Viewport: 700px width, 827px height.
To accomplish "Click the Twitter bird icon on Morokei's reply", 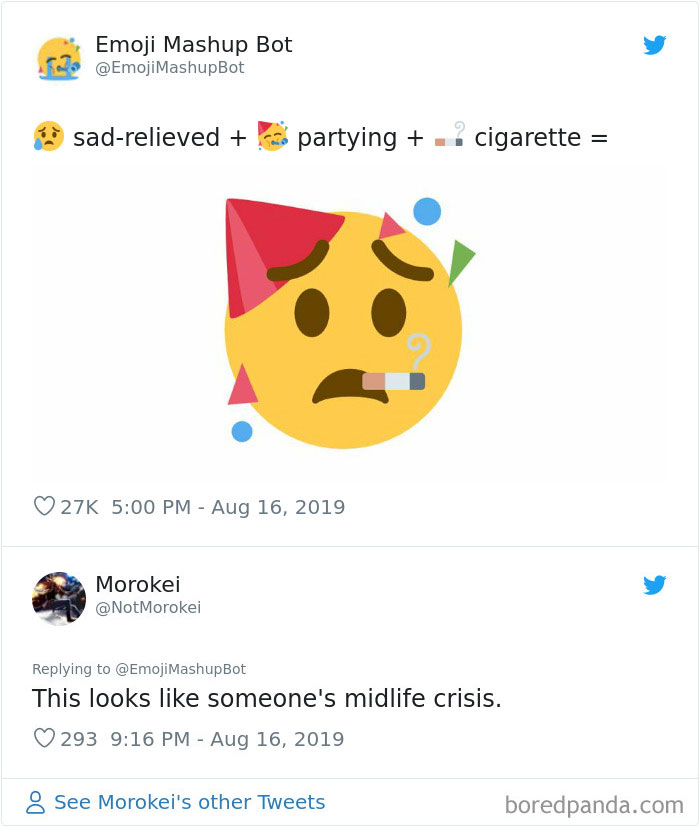I will tap(655, 586).
